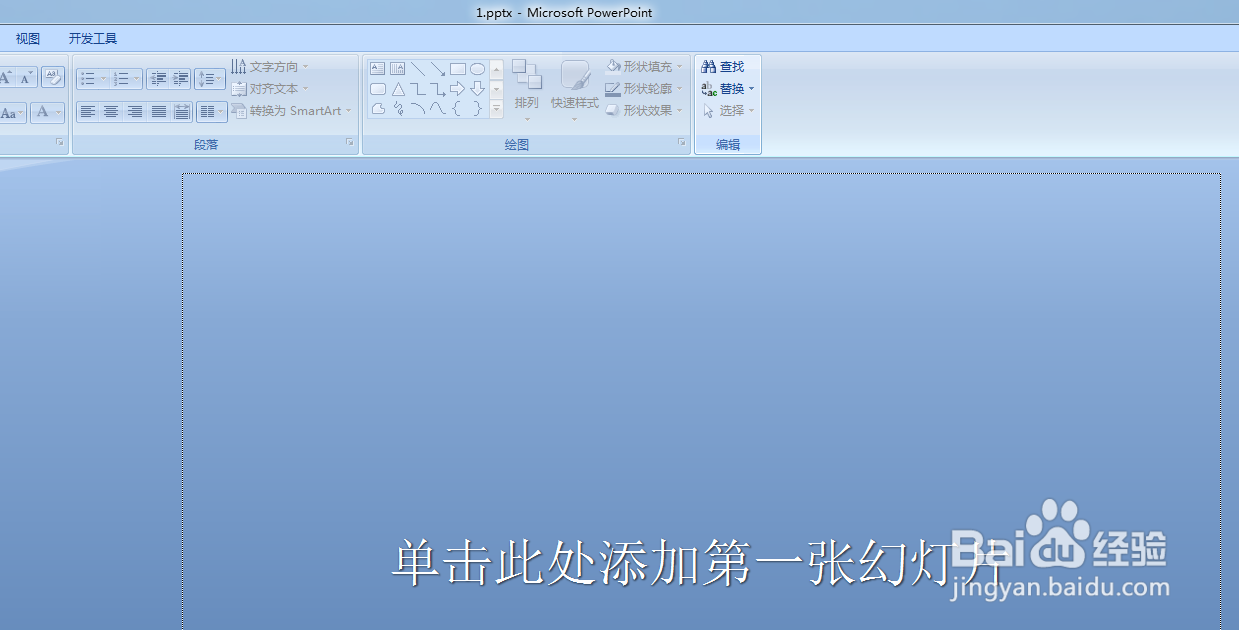Choose the Right Arrow block shape
The image size is (1239, 630).
coord(458,89)
